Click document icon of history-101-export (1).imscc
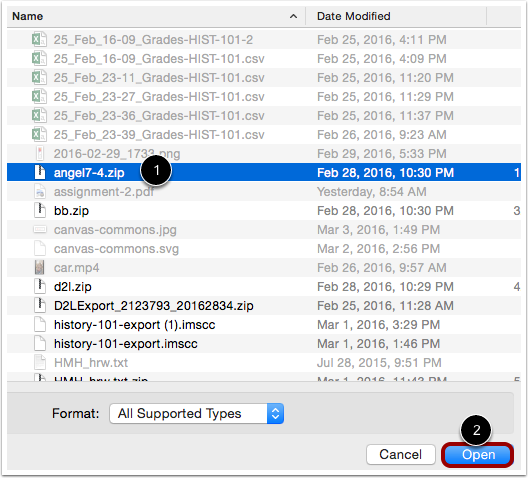Viewport: 528px width, 478px height. pyautogui.click(x=40, y=324)
